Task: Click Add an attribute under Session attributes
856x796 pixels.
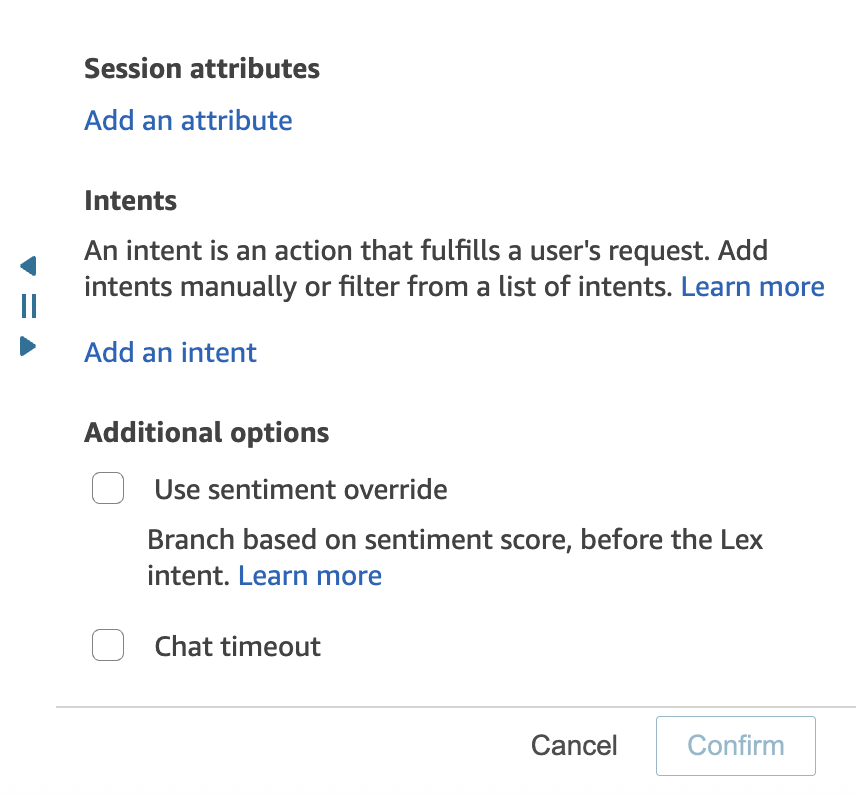Action: (188, 120)
